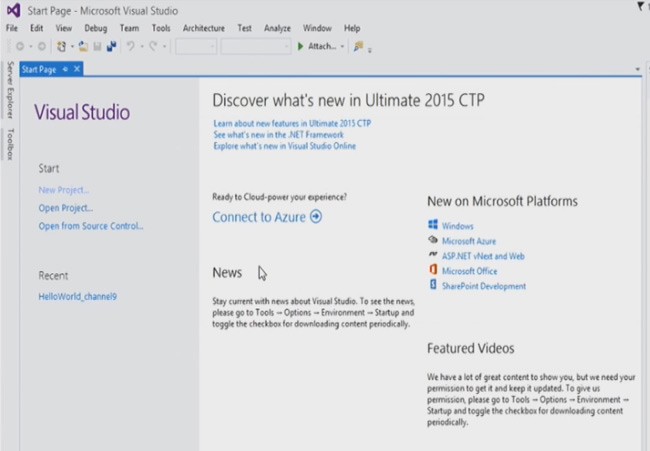Screen dimensions: 650x451
Task: Click the New on Microsoft Platforms heading
Action: pyautogui.click(x=502, y=201)
